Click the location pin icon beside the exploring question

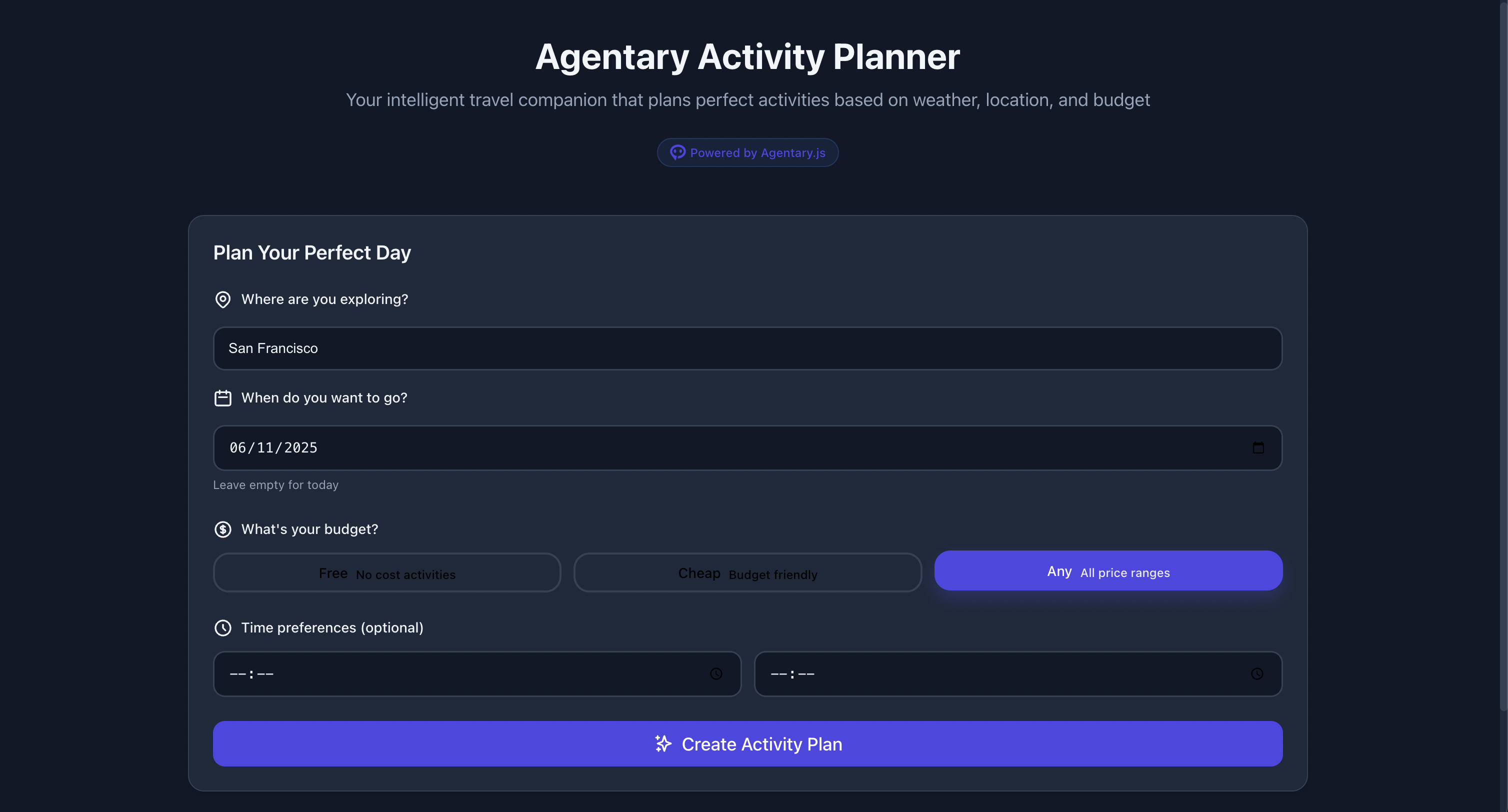[223, 299]
